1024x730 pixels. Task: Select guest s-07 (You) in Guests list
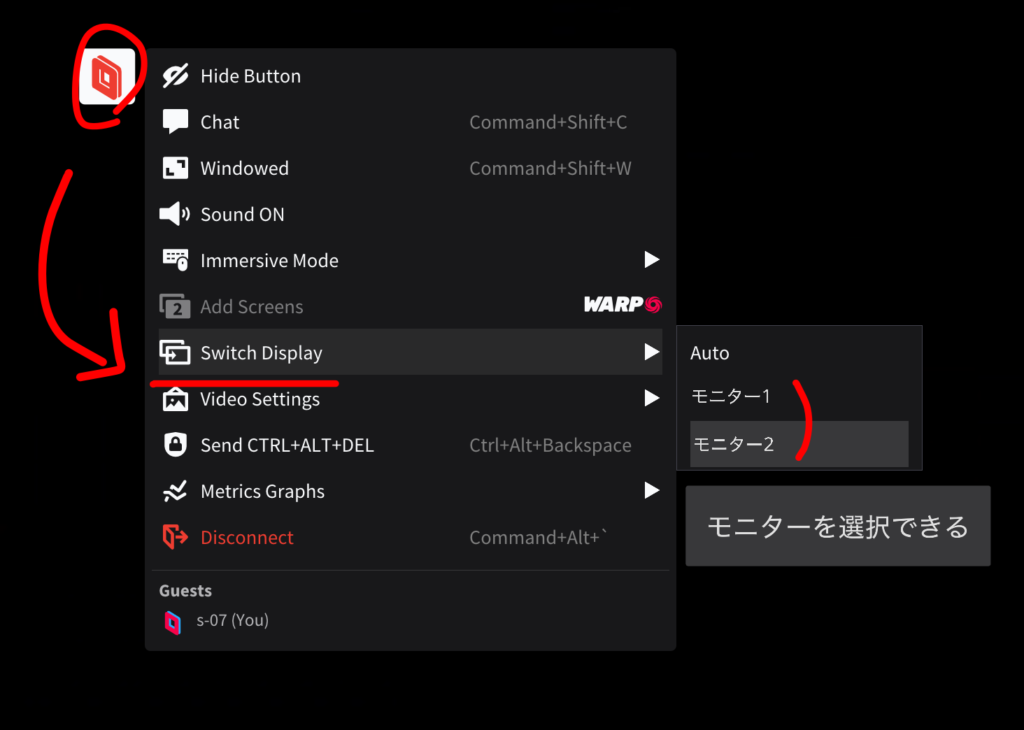point(231,620)
